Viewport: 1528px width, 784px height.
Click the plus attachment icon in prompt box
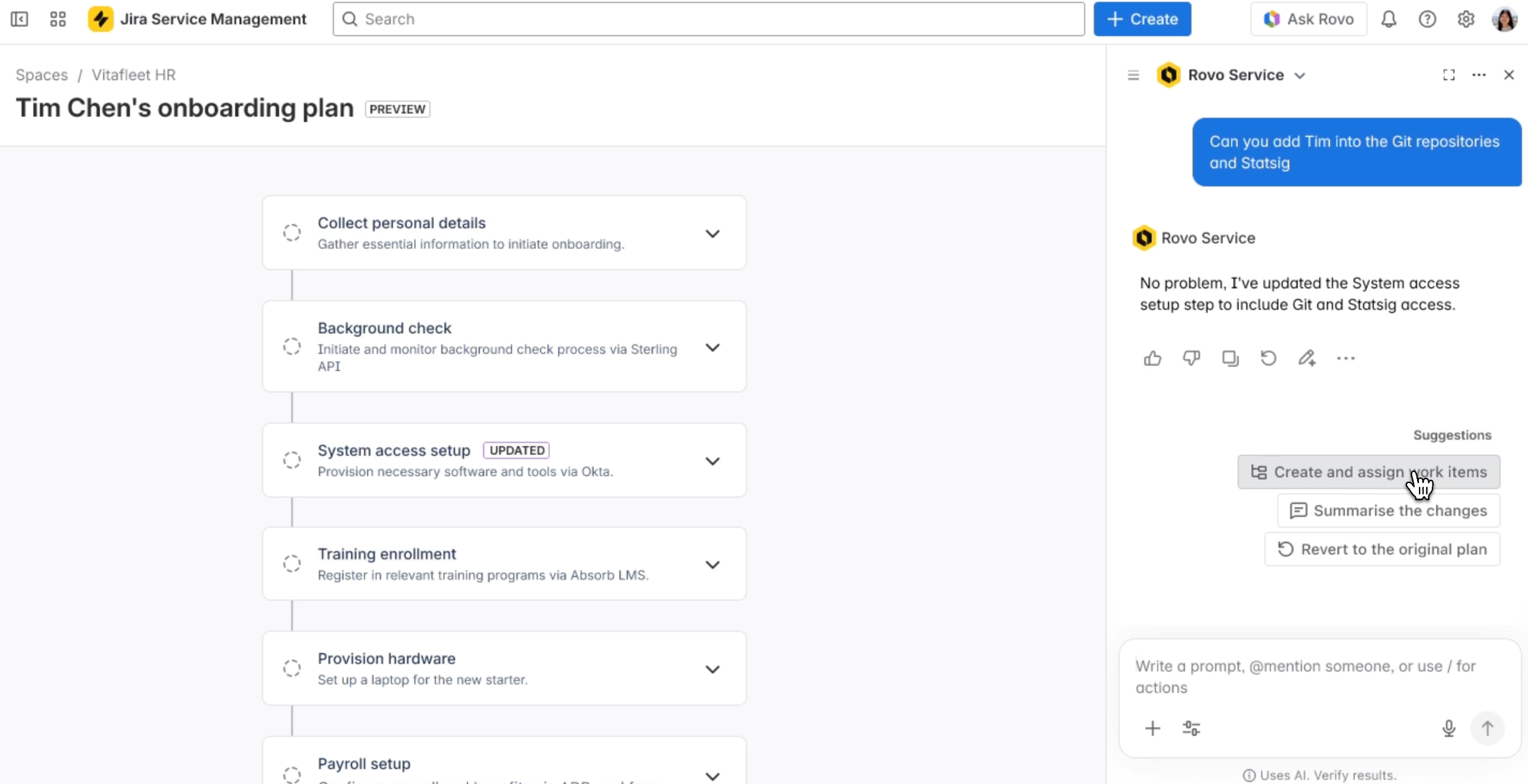click(1153, 728)
